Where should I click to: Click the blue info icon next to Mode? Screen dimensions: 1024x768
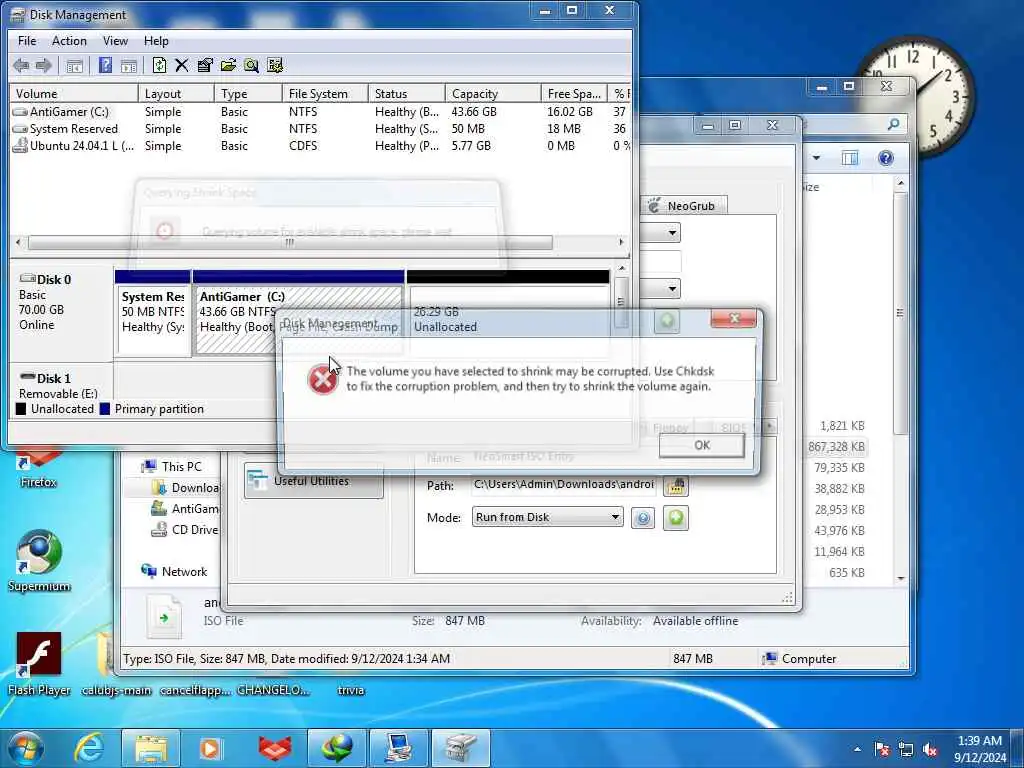click(643, 518)
